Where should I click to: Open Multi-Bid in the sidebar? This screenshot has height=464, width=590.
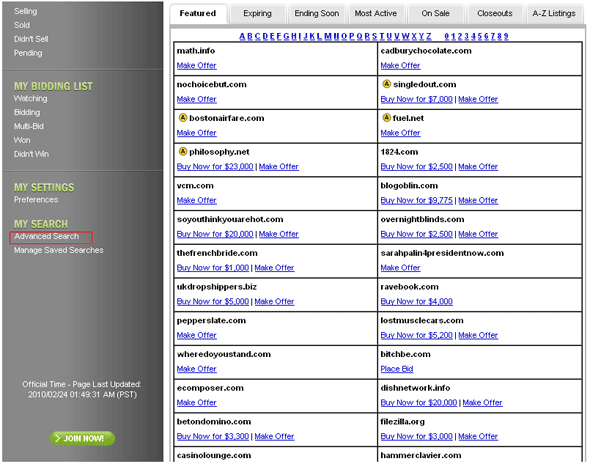(x=29, y=126)
